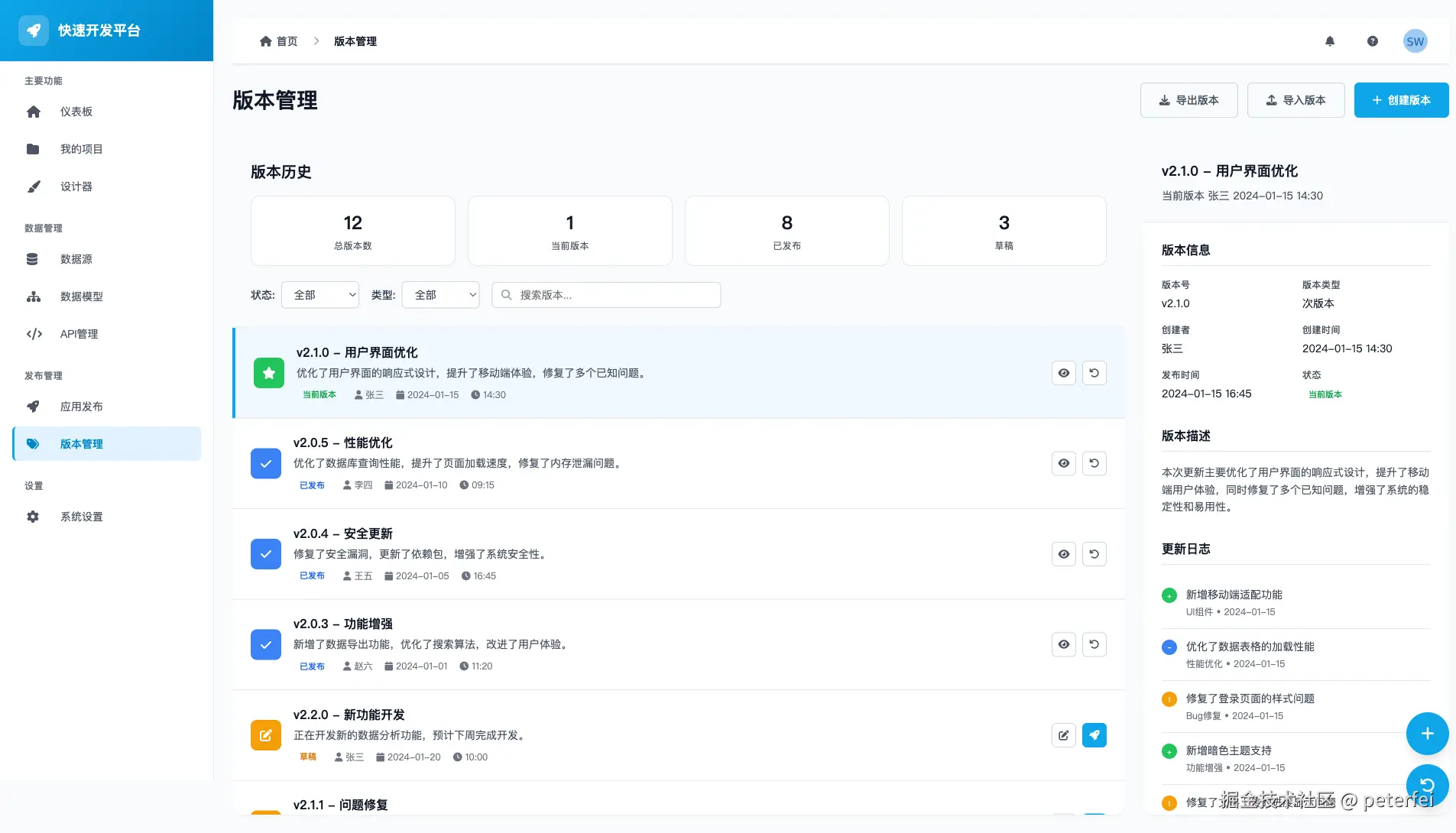
Task: Open the SW user avatar menu
Action: (x=1415, y=41)
